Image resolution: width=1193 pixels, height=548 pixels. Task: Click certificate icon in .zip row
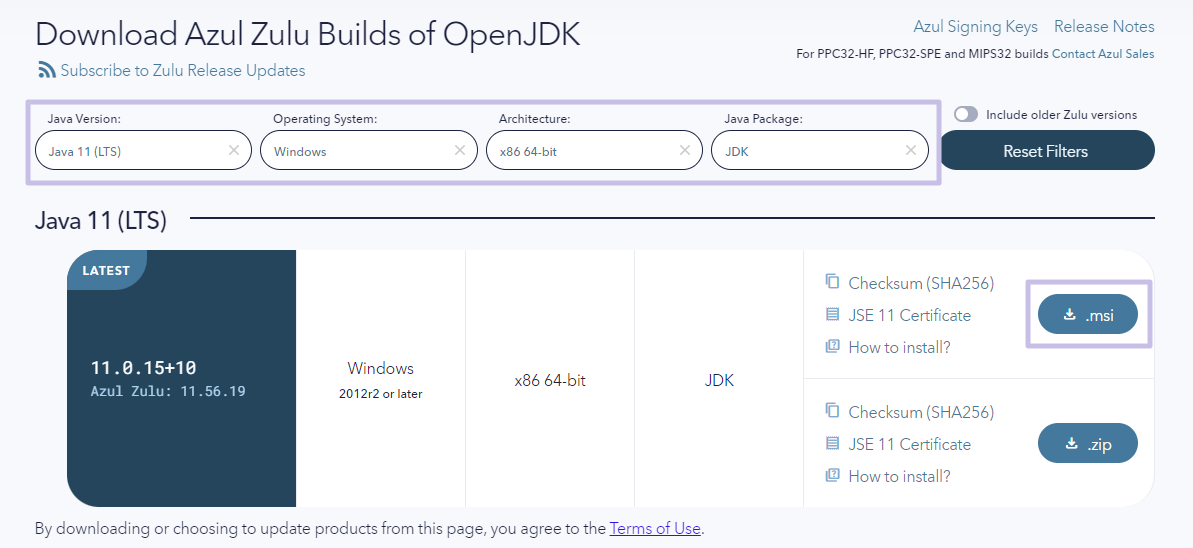832,443
